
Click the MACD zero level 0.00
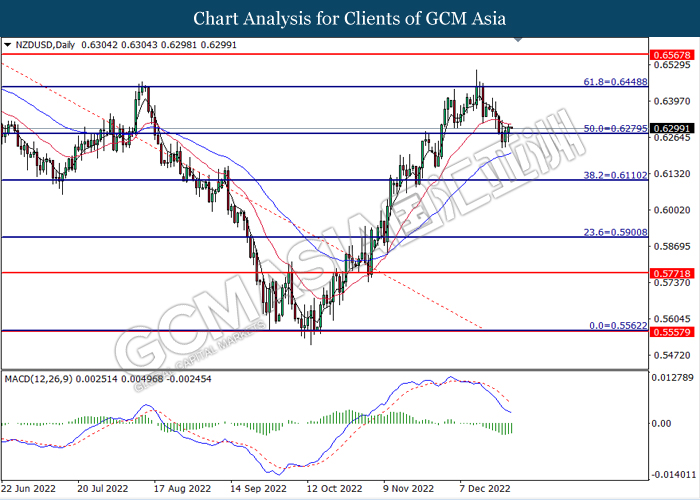click(x=661, y=423)
